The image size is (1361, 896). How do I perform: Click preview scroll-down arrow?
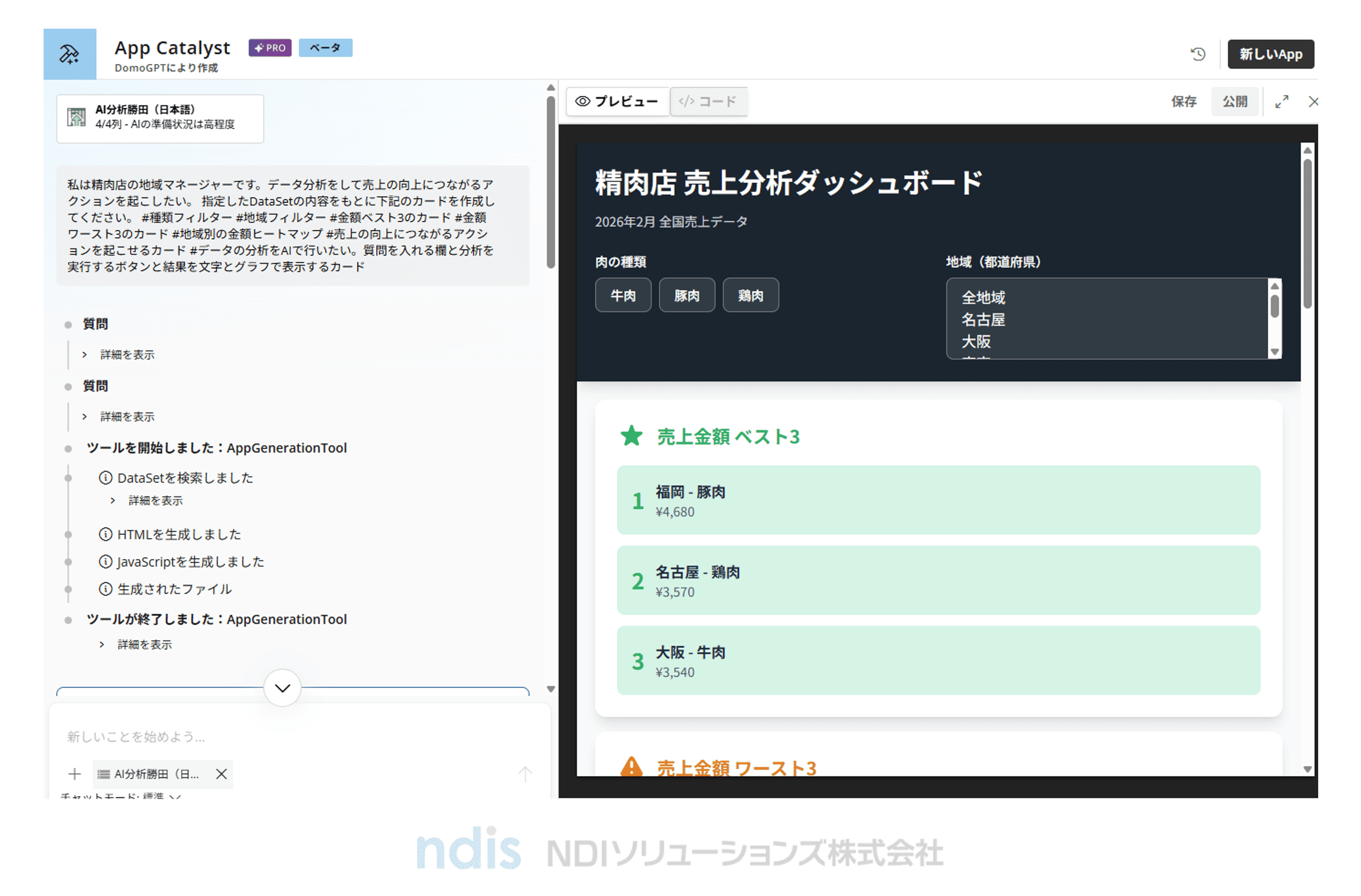(1307, 770)
